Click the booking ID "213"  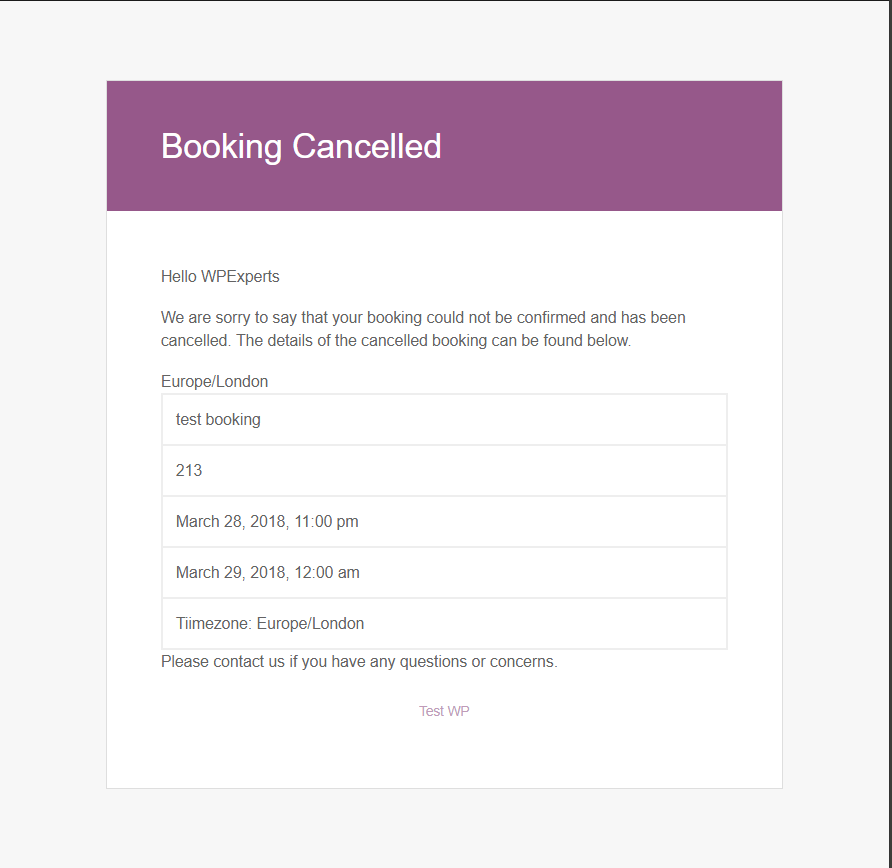[189, 470]
